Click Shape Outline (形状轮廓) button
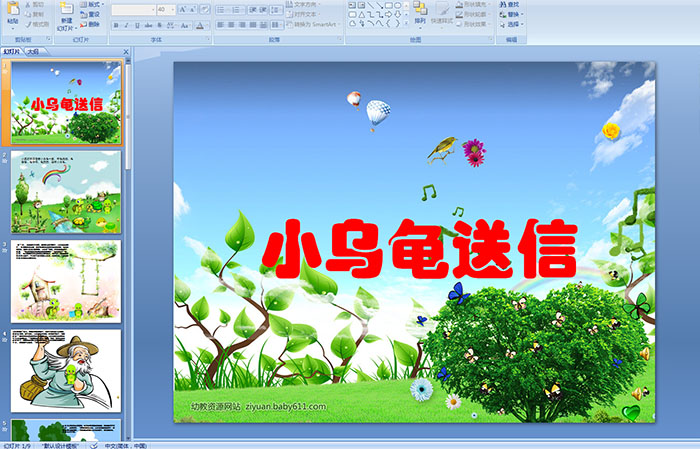Screen dimensions: 700x449 click(472, 14)
